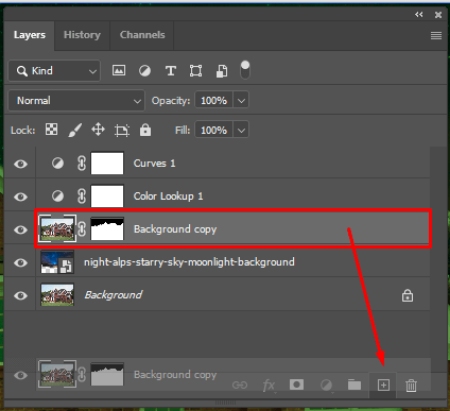
Task: Click the create new layer plus icon
Action: 383,385
